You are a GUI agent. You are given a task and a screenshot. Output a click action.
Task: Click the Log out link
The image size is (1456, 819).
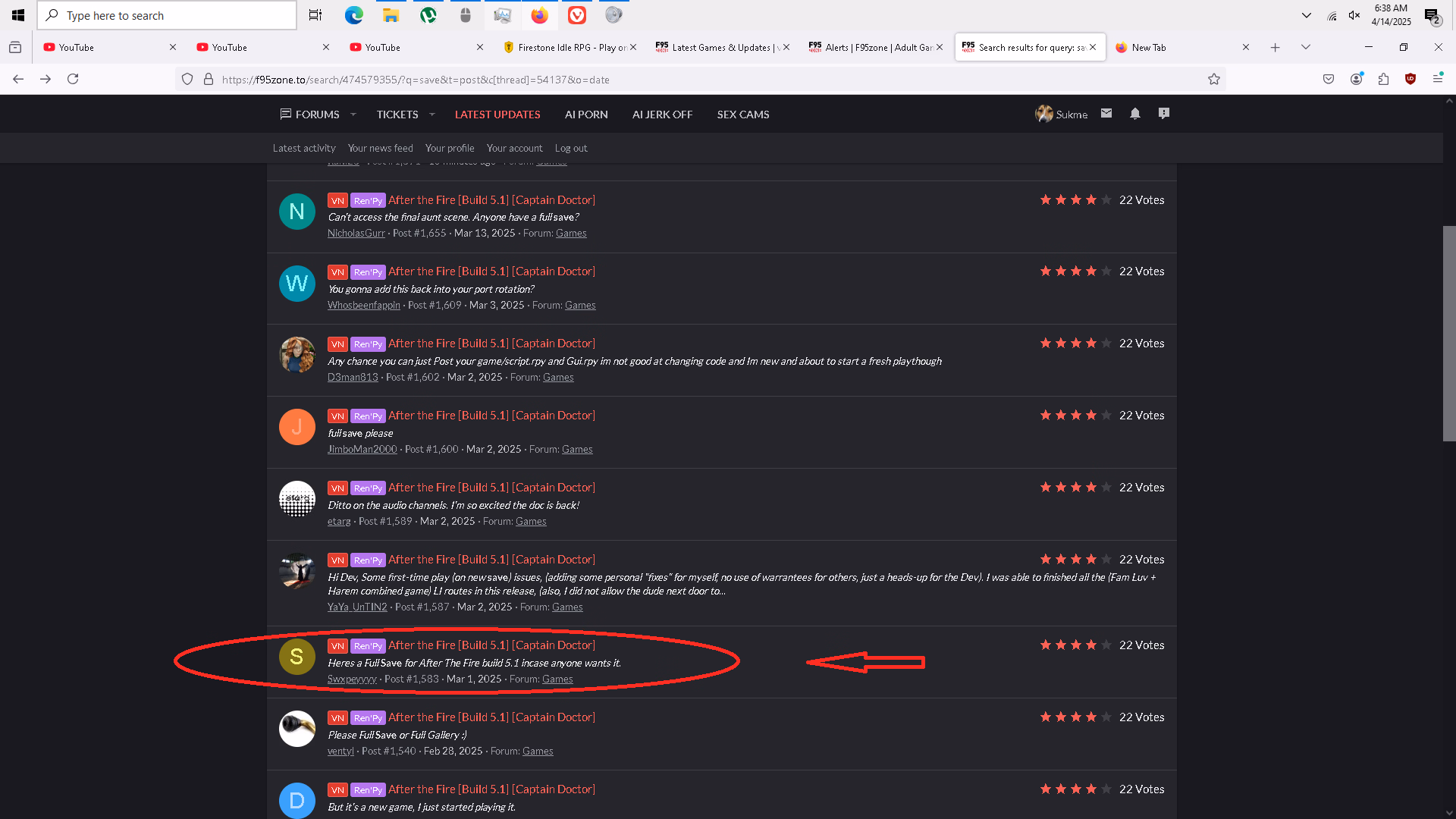pos(571,149)
